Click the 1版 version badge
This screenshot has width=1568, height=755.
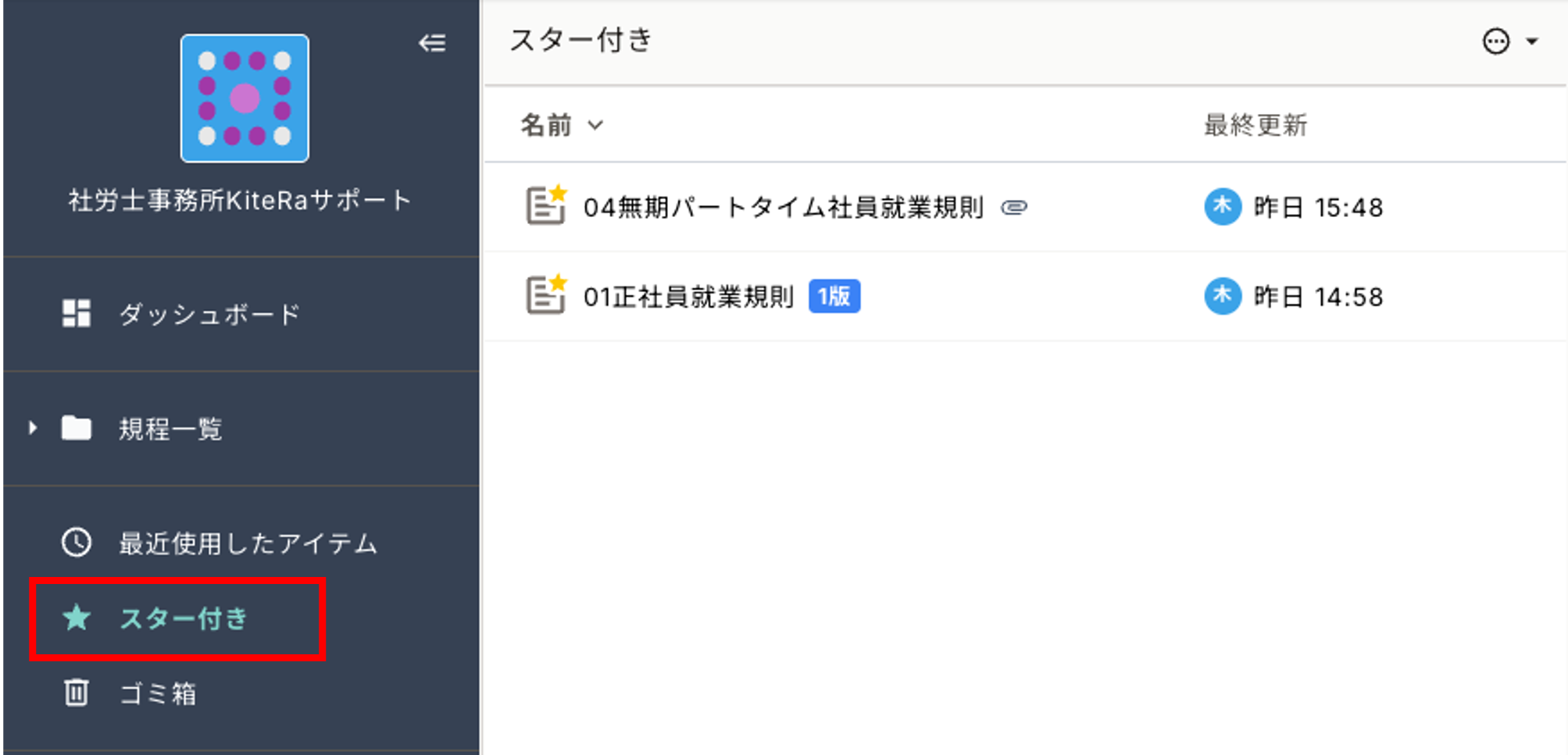click(x=834, y=296)
